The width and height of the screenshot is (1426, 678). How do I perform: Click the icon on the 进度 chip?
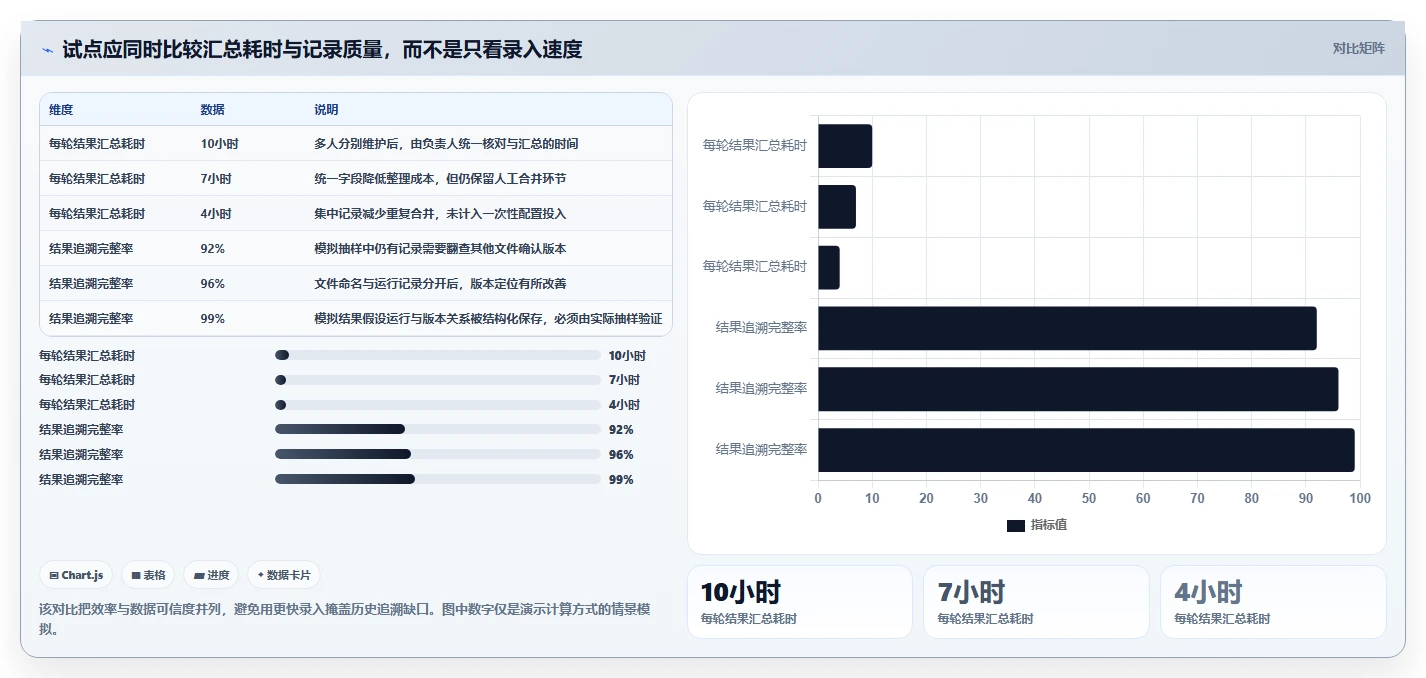coord(199,575)
